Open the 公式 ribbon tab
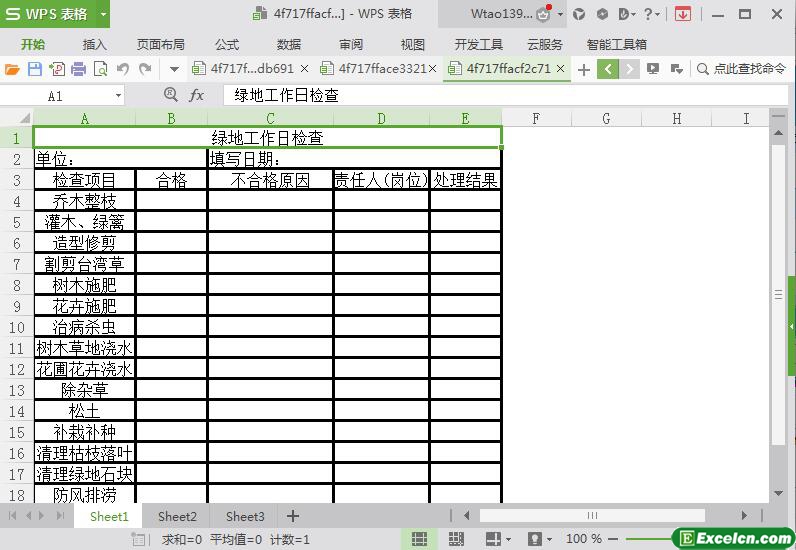This screenshot has width=796, height=550. (x=227, y=45)
